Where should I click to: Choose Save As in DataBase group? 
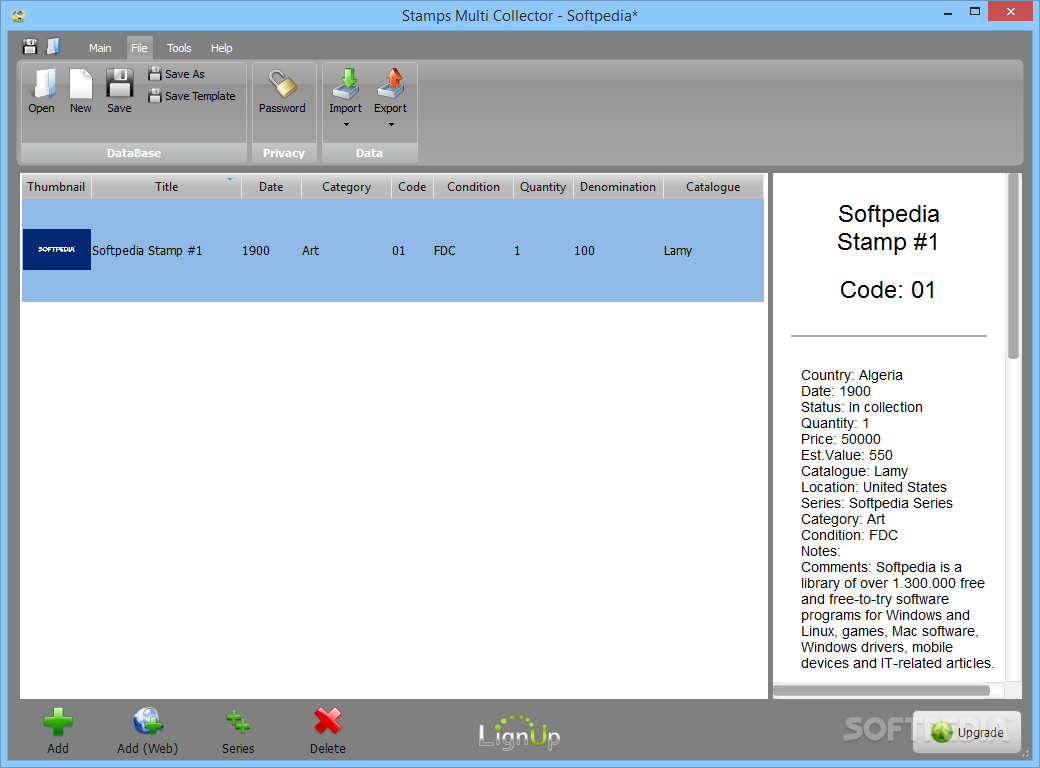point(176,74)
